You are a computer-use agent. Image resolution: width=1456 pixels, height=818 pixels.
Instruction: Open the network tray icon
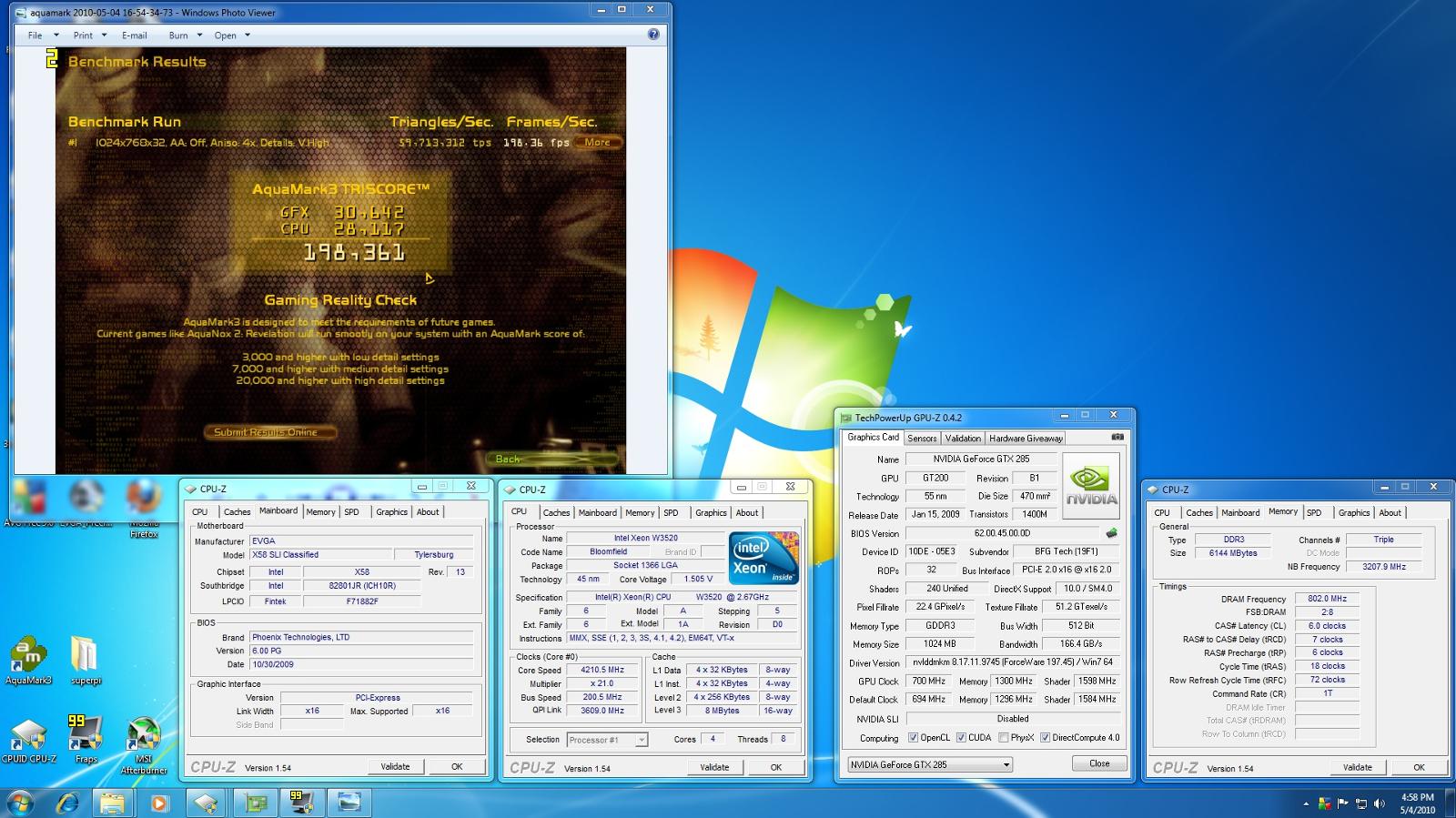click(1361, 803)
